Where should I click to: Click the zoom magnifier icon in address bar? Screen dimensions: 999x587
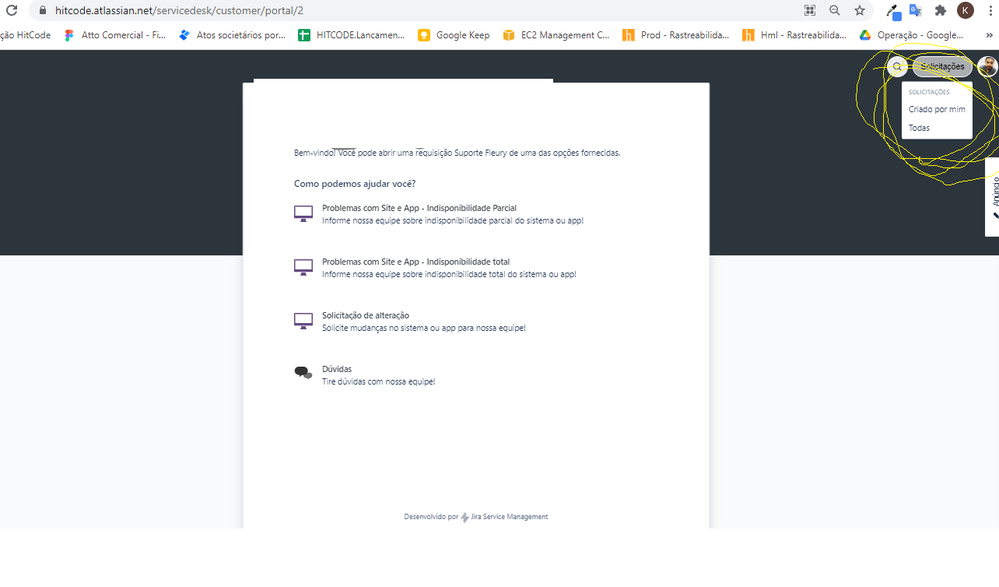click(x=835, y=10)
